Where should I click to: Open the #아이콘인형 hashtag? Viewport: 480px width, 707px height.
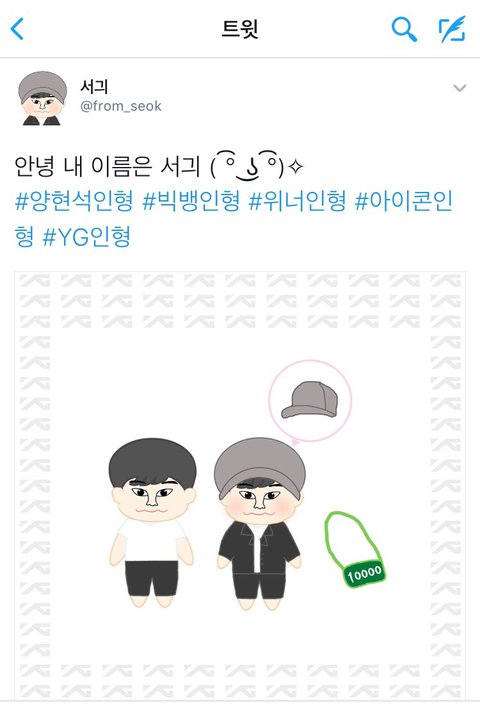[x=233, y=219]
